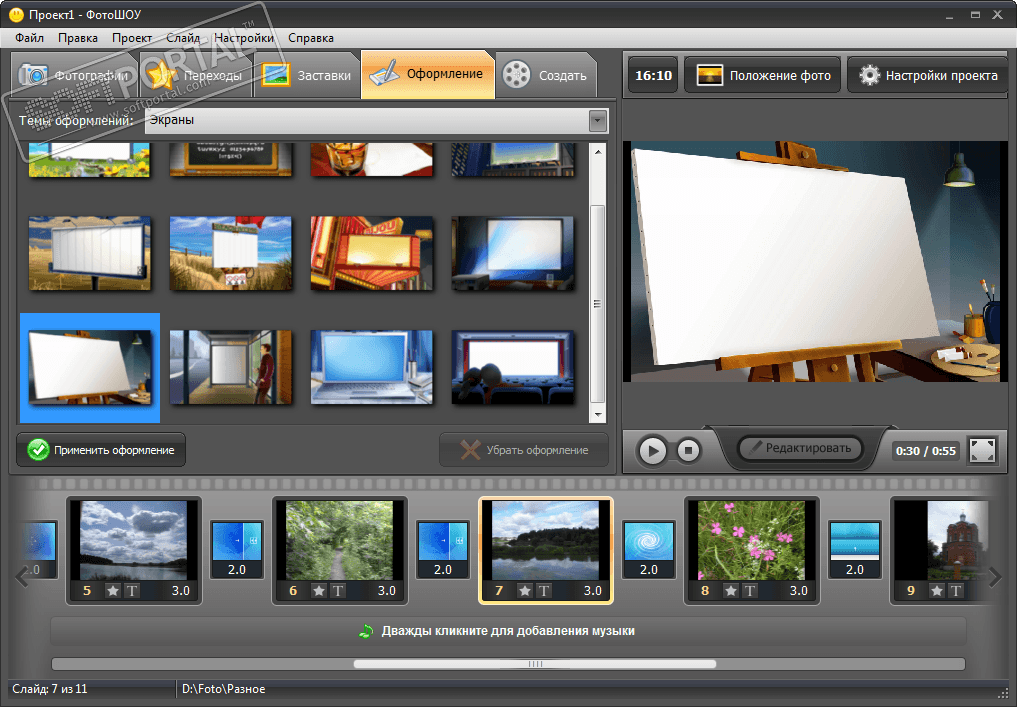Click the T text icon on slide 7
Screen dimensions: 1017x707
(x=544, y=590)
